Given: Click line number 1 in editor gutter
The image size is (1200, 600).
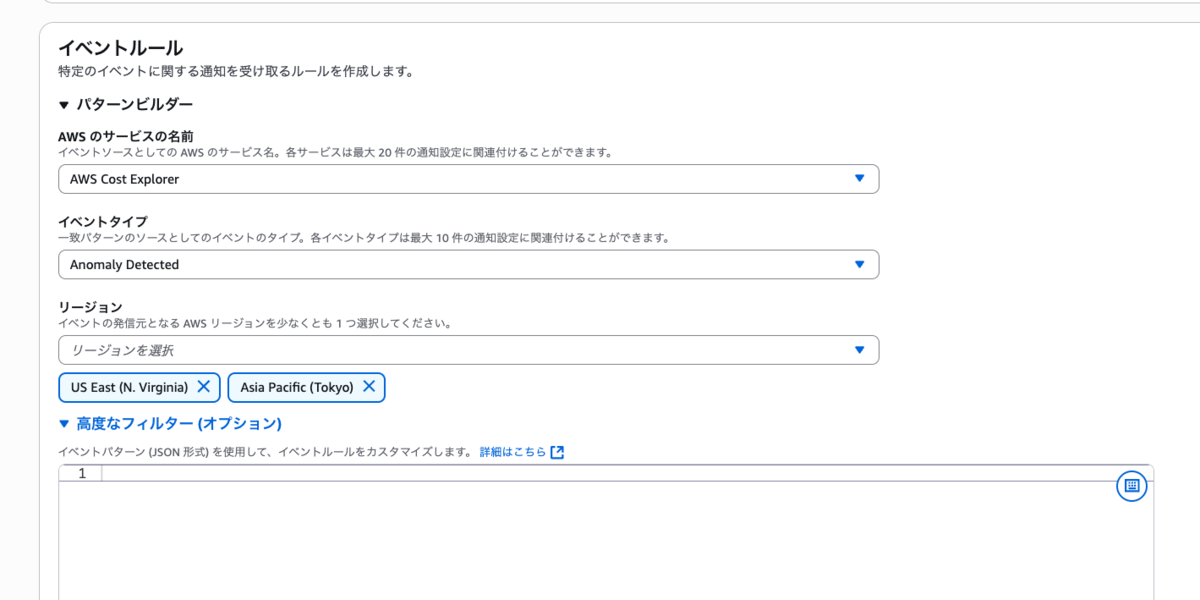Looking at the screenshot, I should coord(82,473).
